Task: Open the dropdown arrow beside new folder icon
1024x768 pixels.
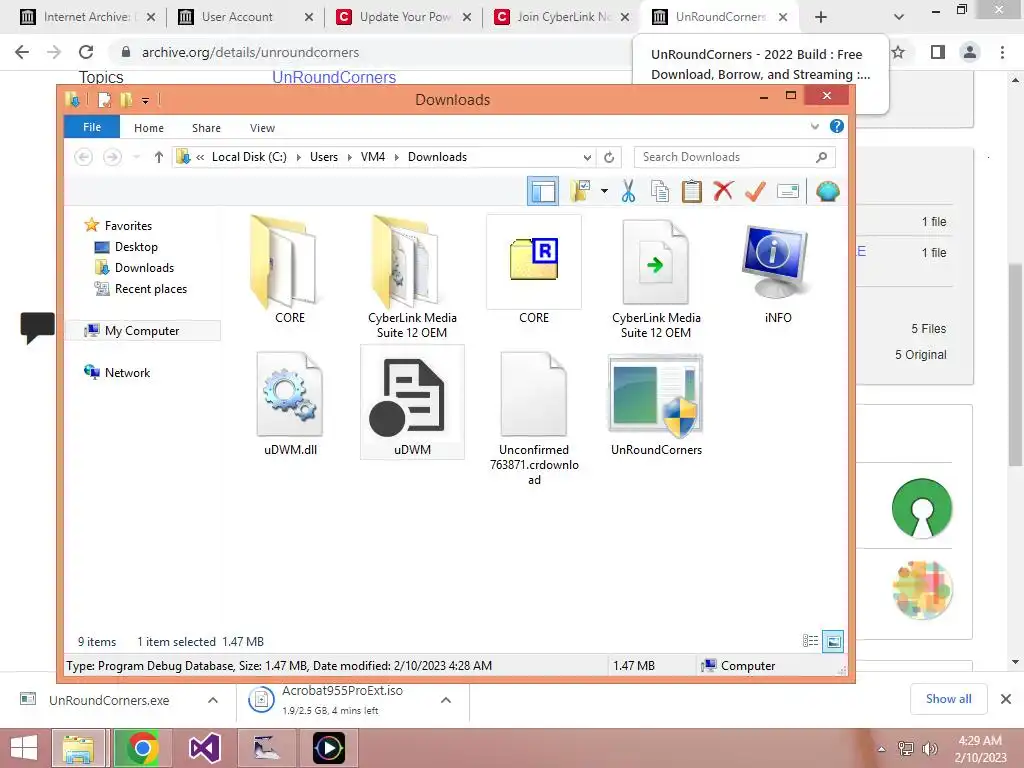Action: [x=605, y=191]
